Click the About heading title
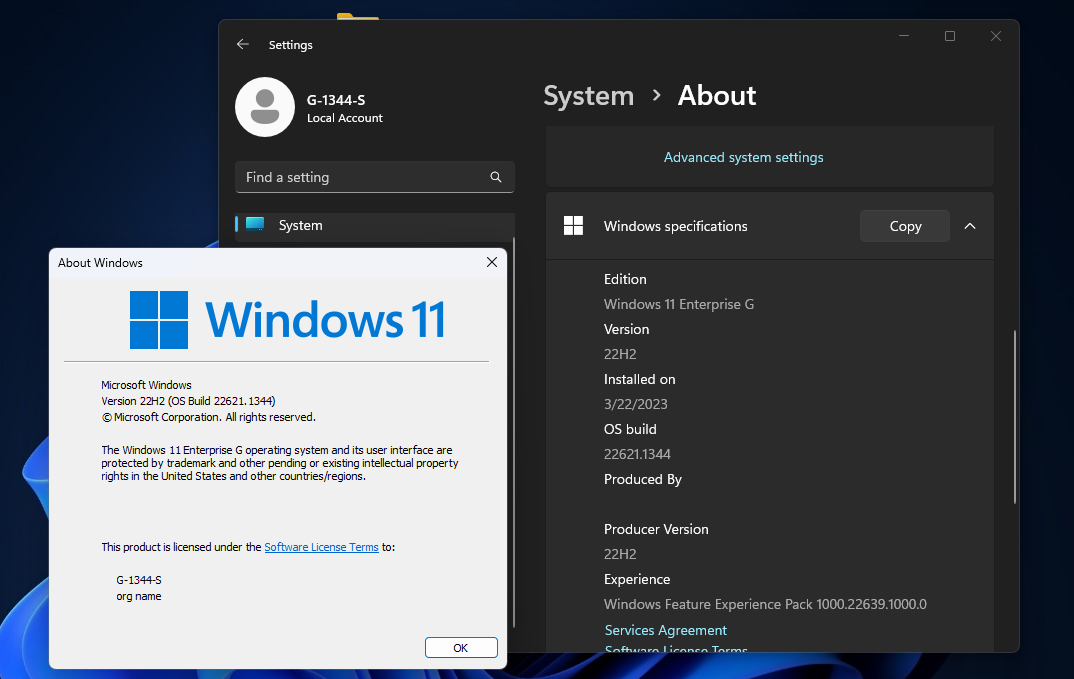1074x679 pixels. (x=716, y=95)
